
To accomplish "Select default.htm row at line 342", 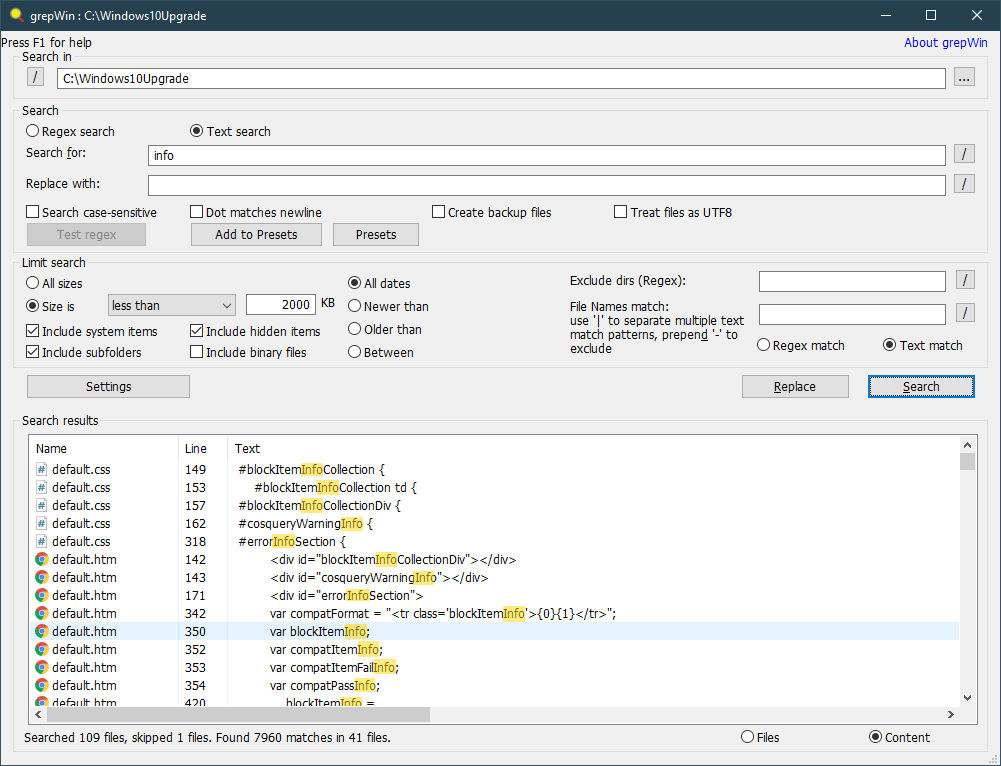I will tap(494, 613).
